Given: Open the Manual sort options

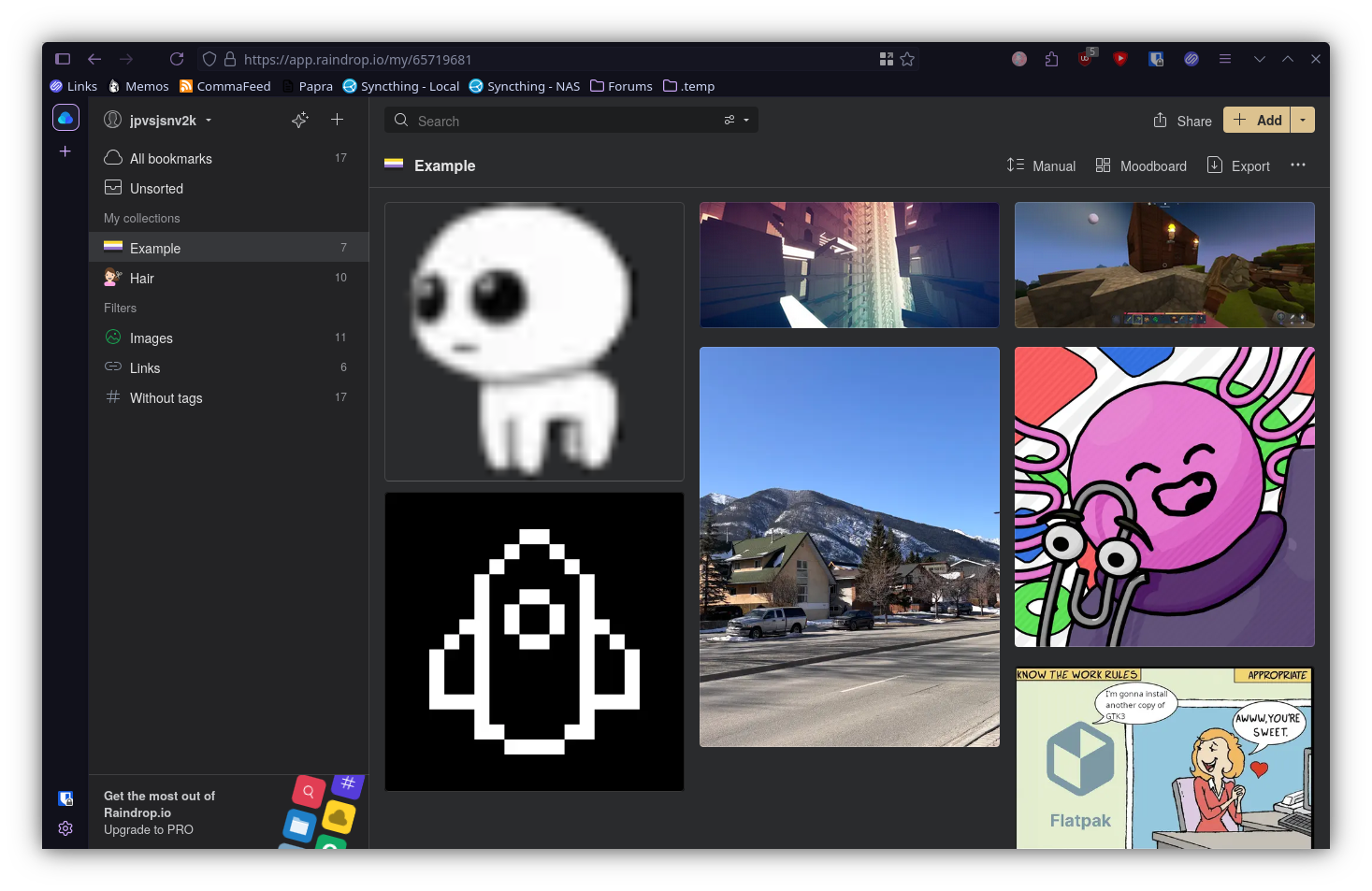Looking at the screenshot, I should [1040, 165].
